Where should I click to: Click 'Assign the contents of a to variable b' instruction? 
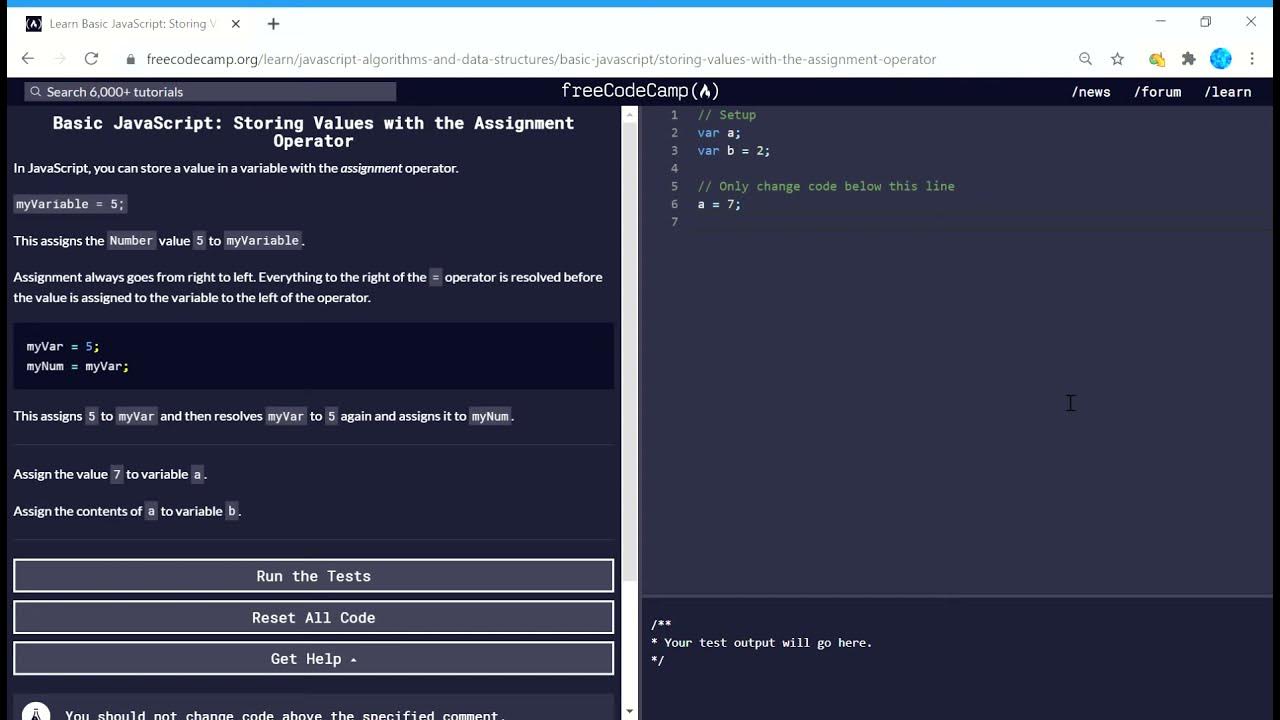[x=127, y=511]
